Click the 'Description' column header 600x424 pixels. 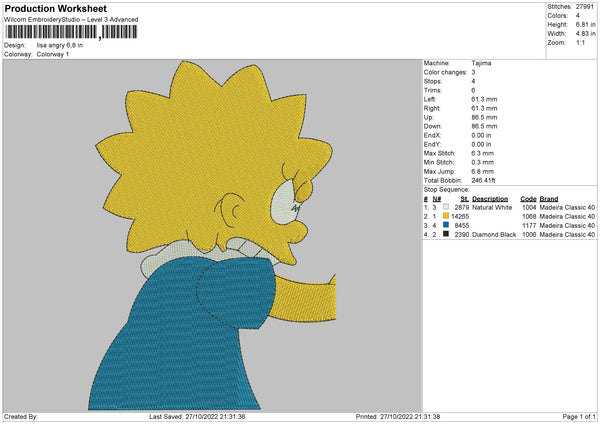point(490,199)
